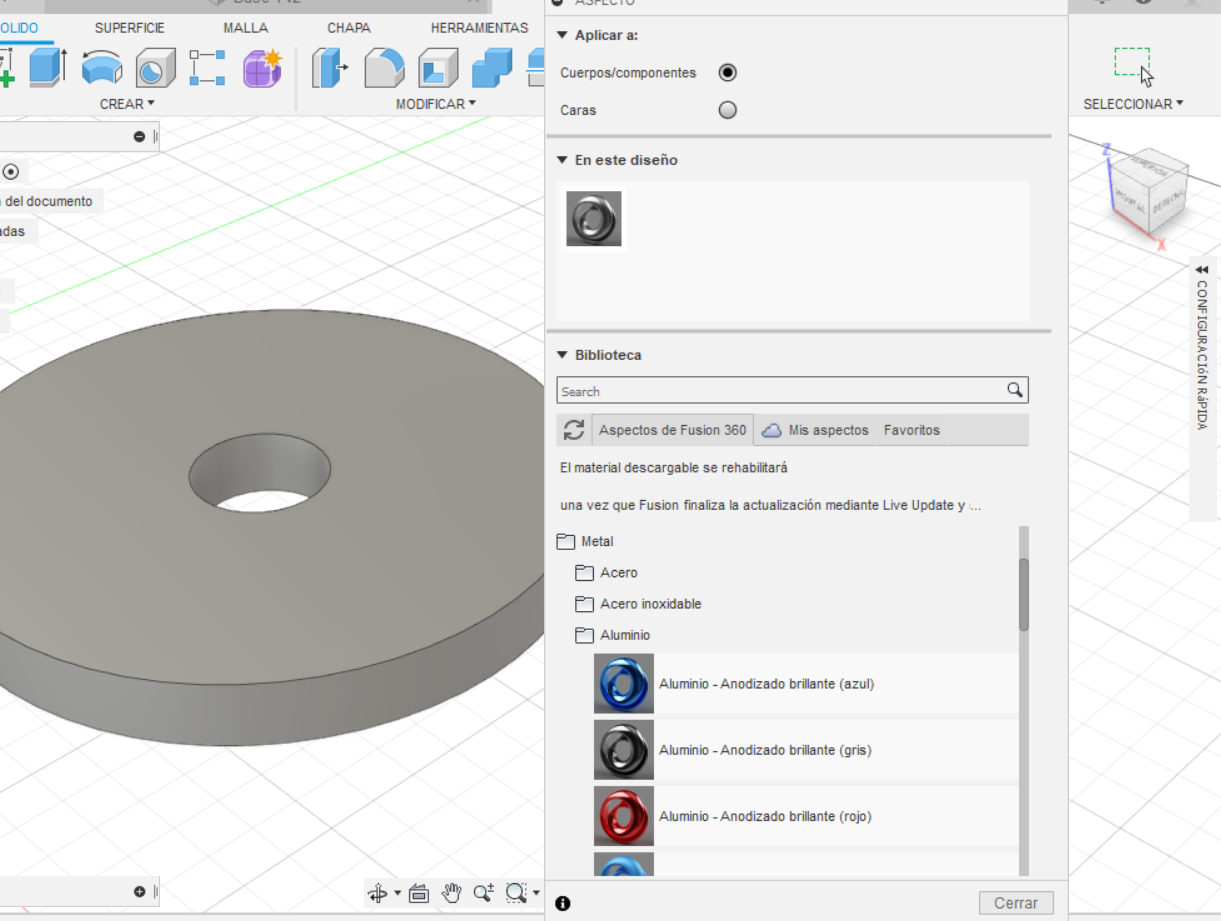
Task: Click the Pan hand icon
Action: coord(452,893)
